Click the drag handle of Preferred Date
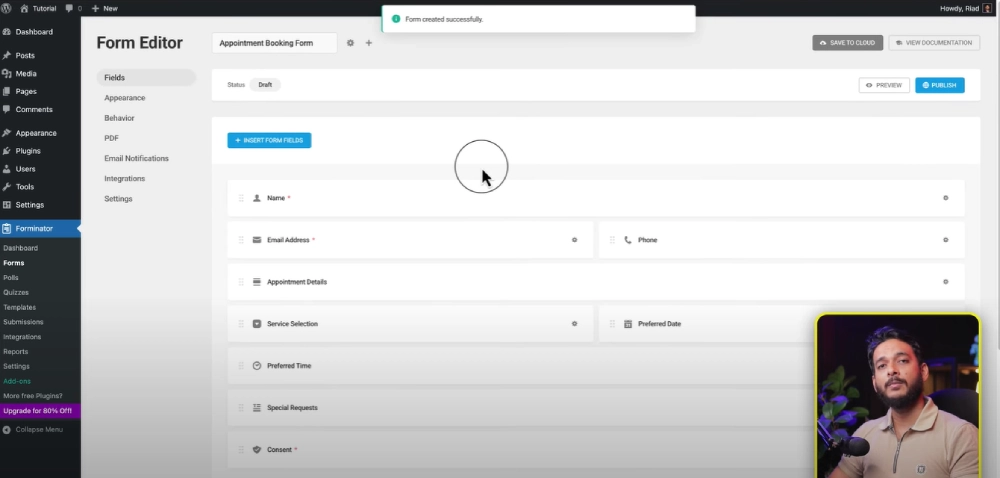Viewport: 1000px width, 478px height. click(612, 324)
